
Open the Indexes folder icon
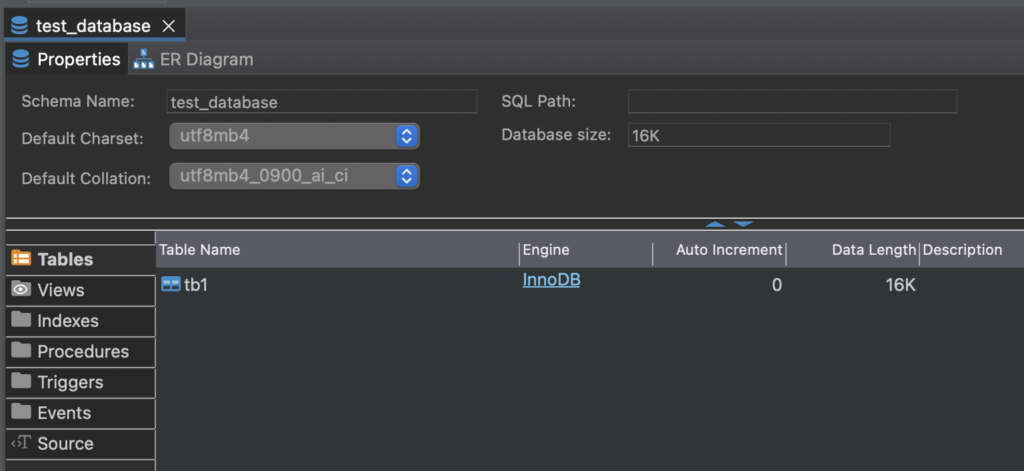[21, 321]
